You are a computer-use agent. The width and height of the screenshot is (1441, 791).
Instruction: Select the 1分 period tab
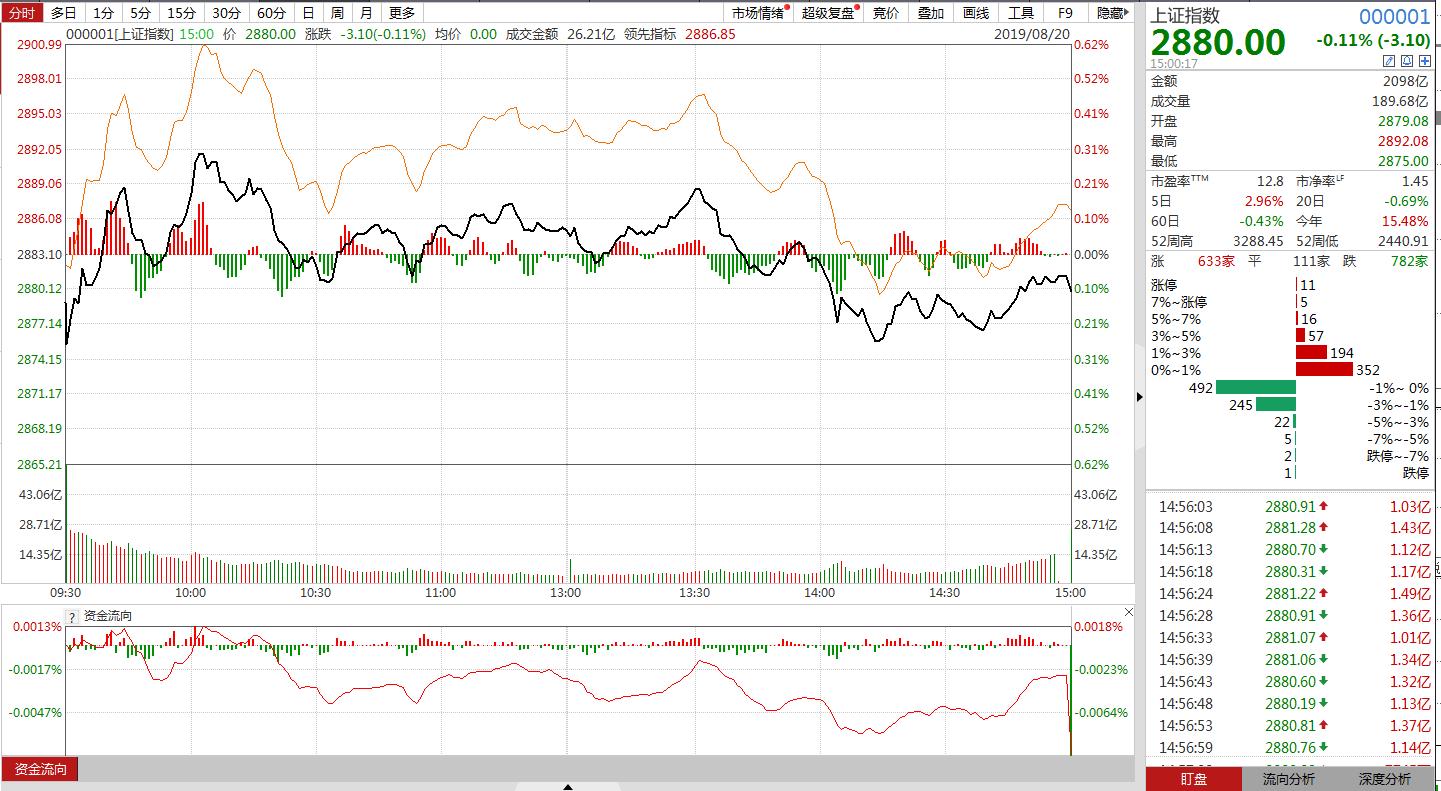pyautogui.click(x=103, y=13)
